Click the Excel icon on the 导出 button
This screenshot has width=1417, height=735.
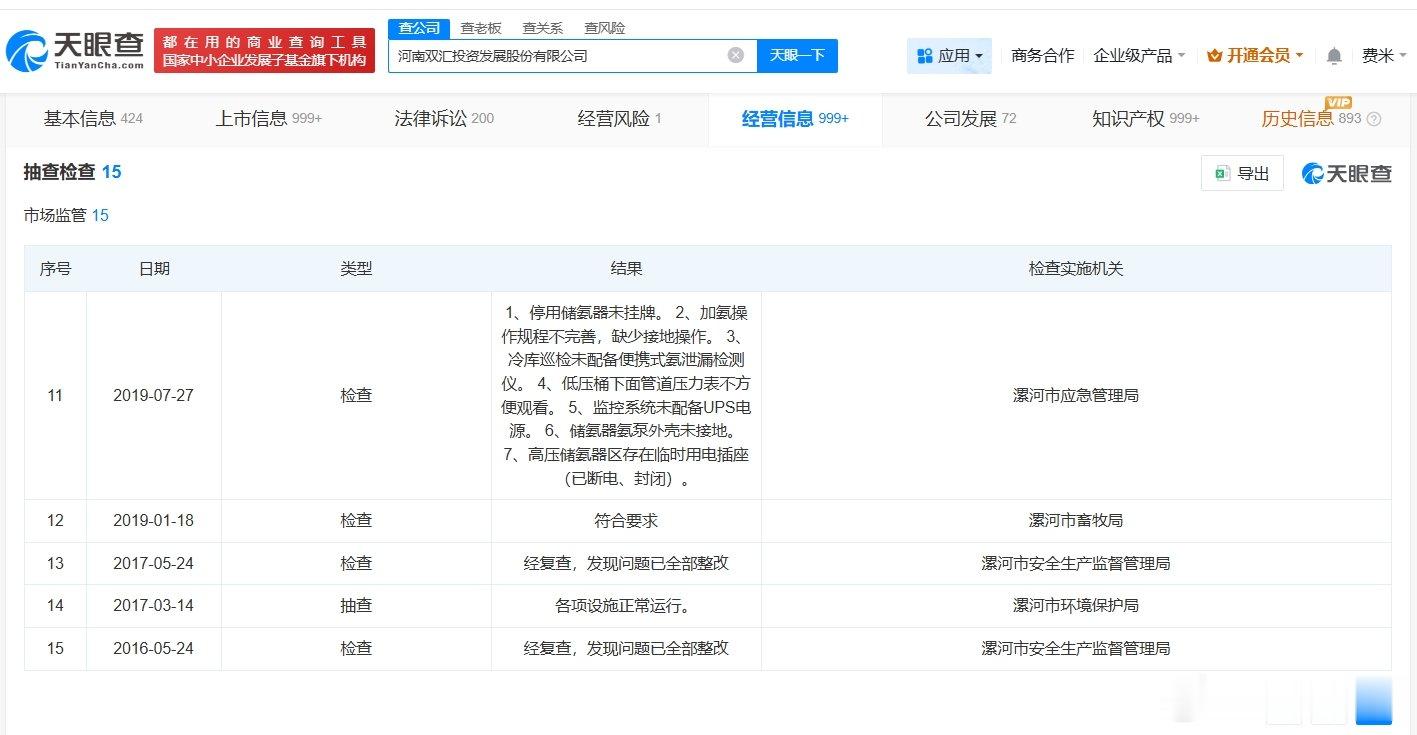[x=1221, y=173]
